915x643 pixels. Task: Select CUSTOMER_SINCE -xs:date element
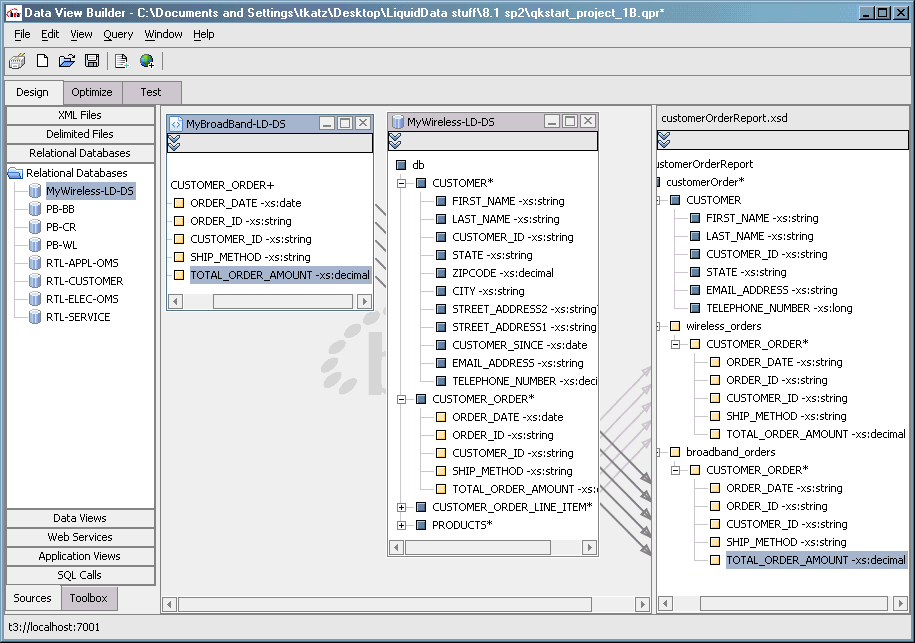point(519,345)
